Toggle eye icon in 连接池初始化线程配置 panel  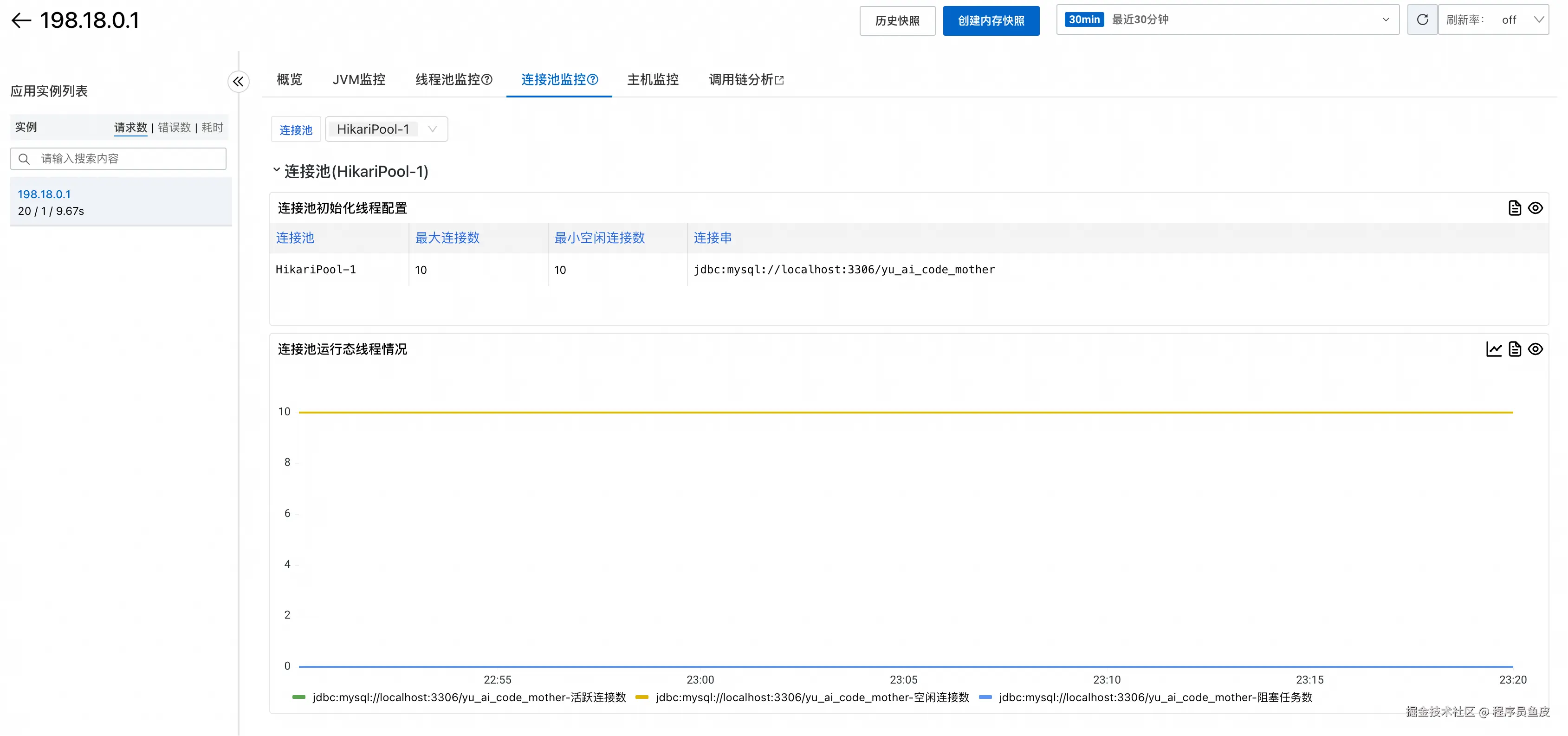1535,208
